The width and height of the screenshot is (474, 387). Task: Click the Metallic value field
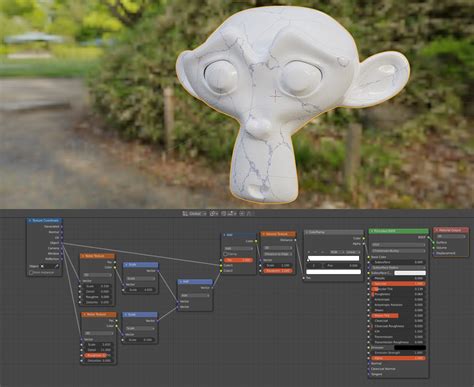[x=399, y=278]
